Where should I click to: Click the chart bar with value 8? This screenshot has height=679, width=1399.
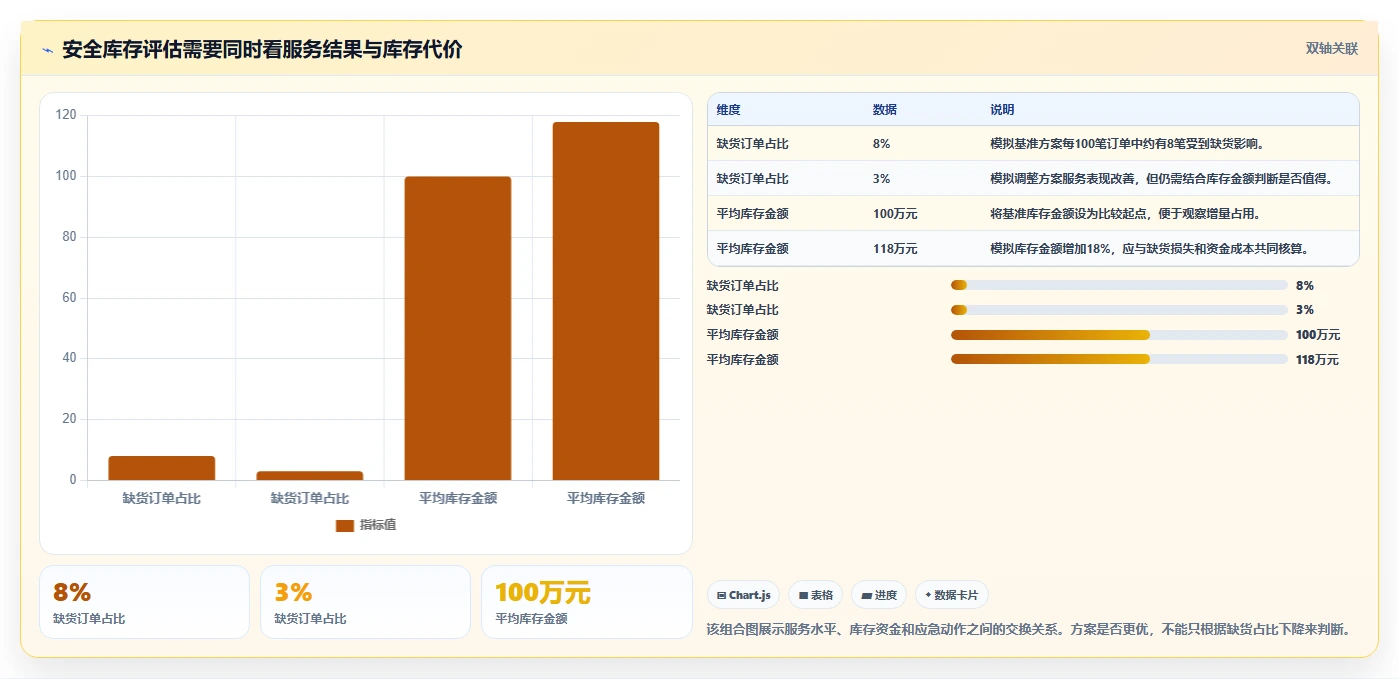point(162,468)
